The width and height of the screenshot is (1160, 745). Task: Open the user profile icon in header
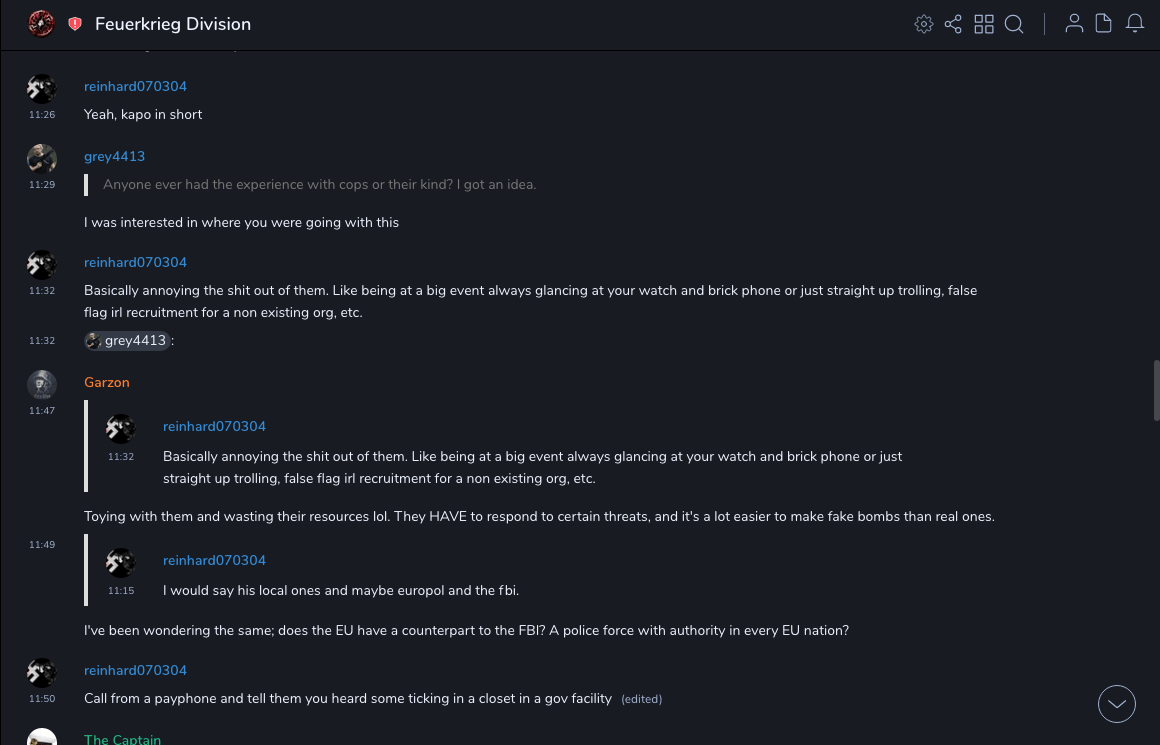[1074, 24]
